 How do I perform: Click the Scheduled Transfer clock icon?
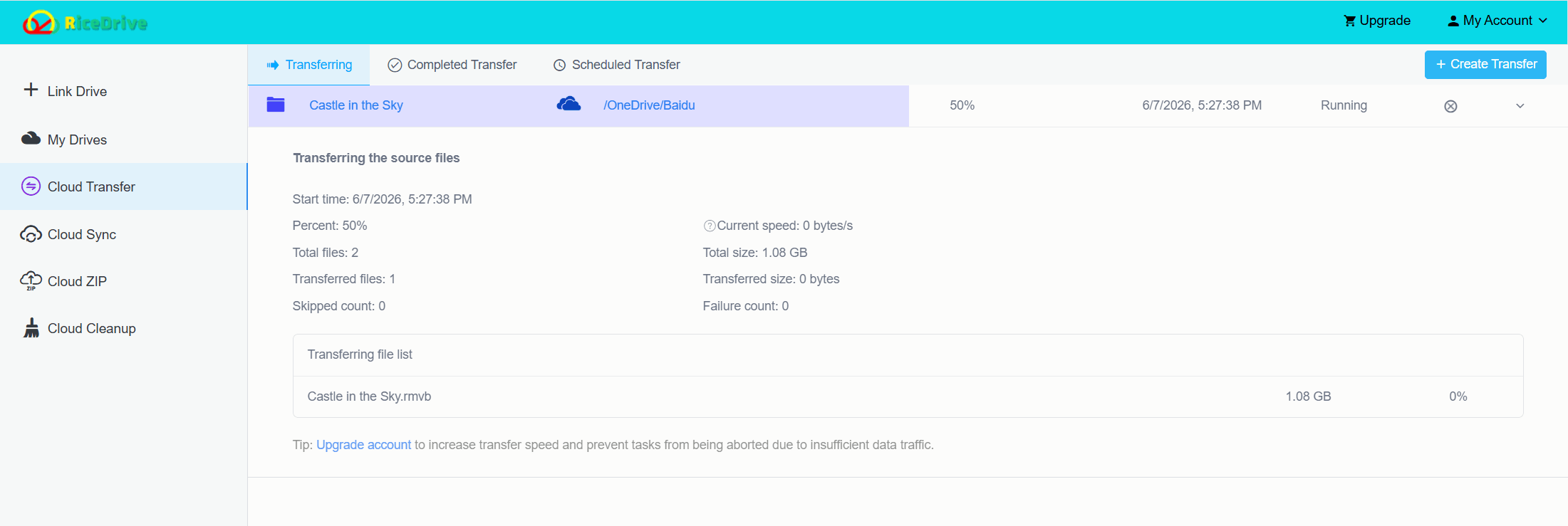pyautogui.click(x=560, y=65)
